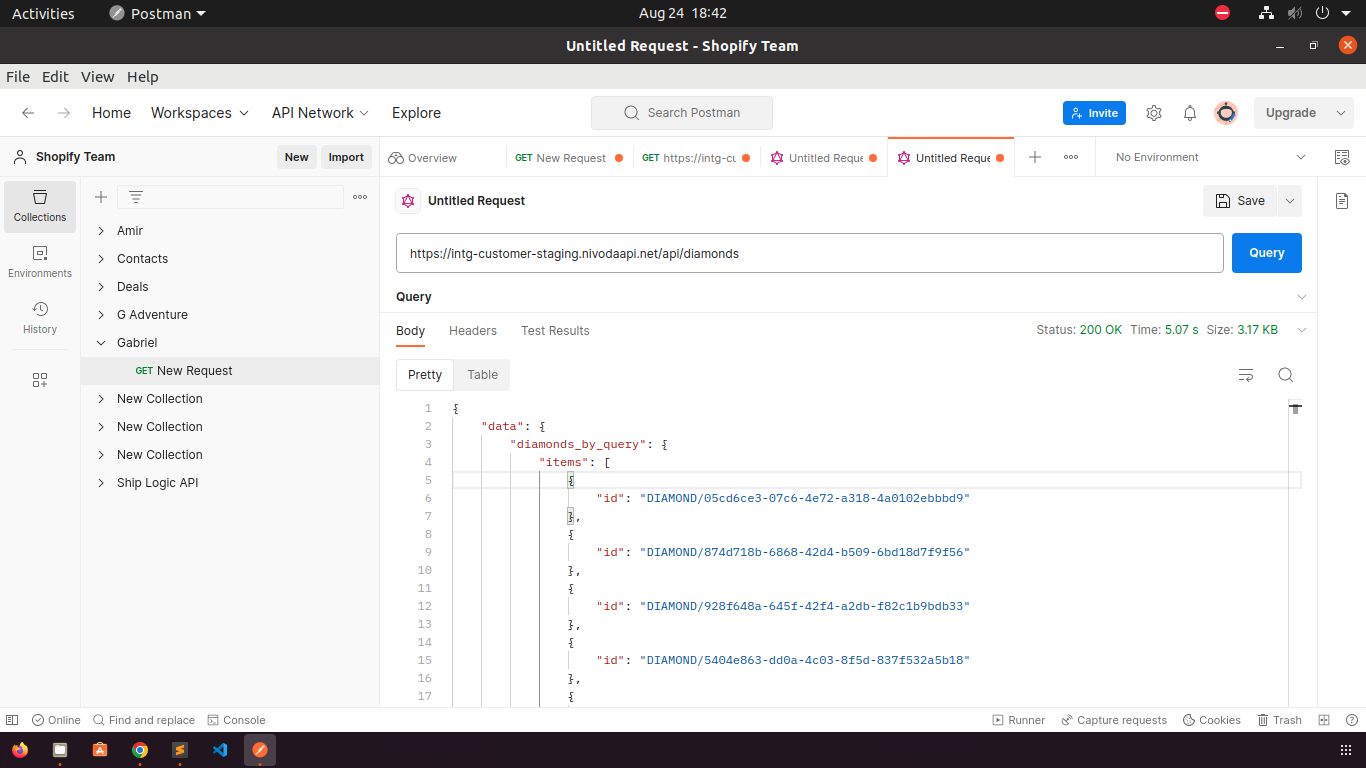
Task: Click the search icon in response body
Action: click(x=1286, y=375)
